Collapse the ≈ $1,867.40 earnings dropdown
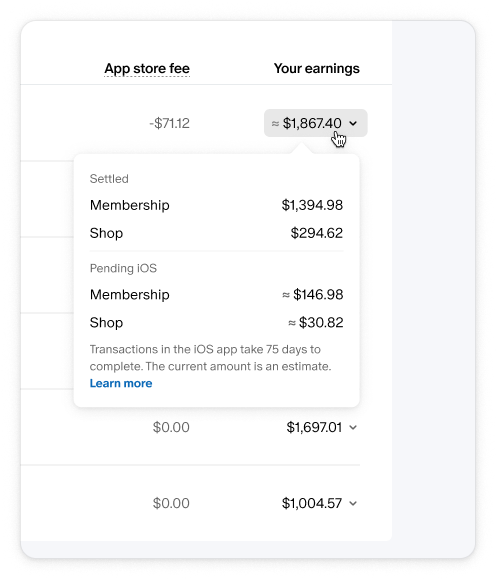The height and width of the screenshot is (579, 496). tap(315, 123)
